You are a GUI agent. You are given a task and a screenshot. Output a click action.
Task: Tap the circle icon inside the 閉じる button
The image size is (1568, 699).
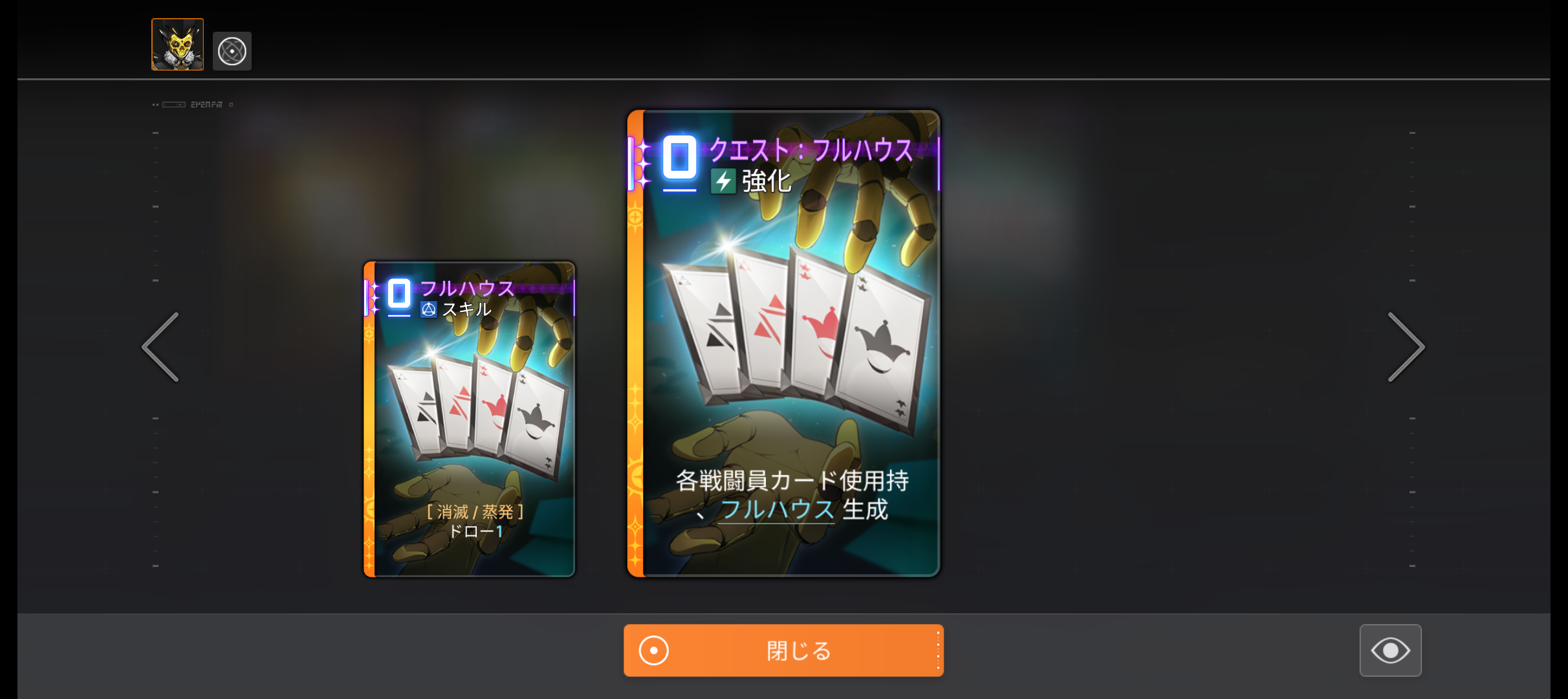click(653, 650)
